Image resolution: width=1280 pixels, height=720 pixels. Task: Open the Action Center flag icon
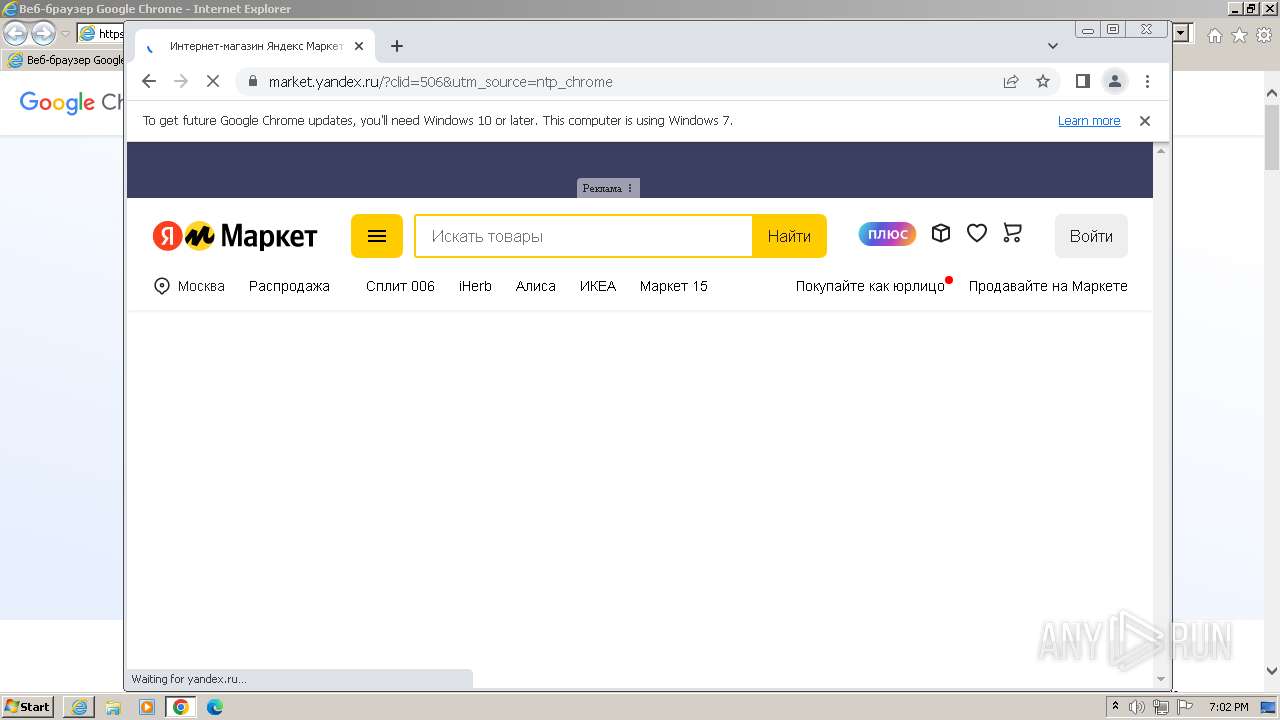[x=1185, y=707]
